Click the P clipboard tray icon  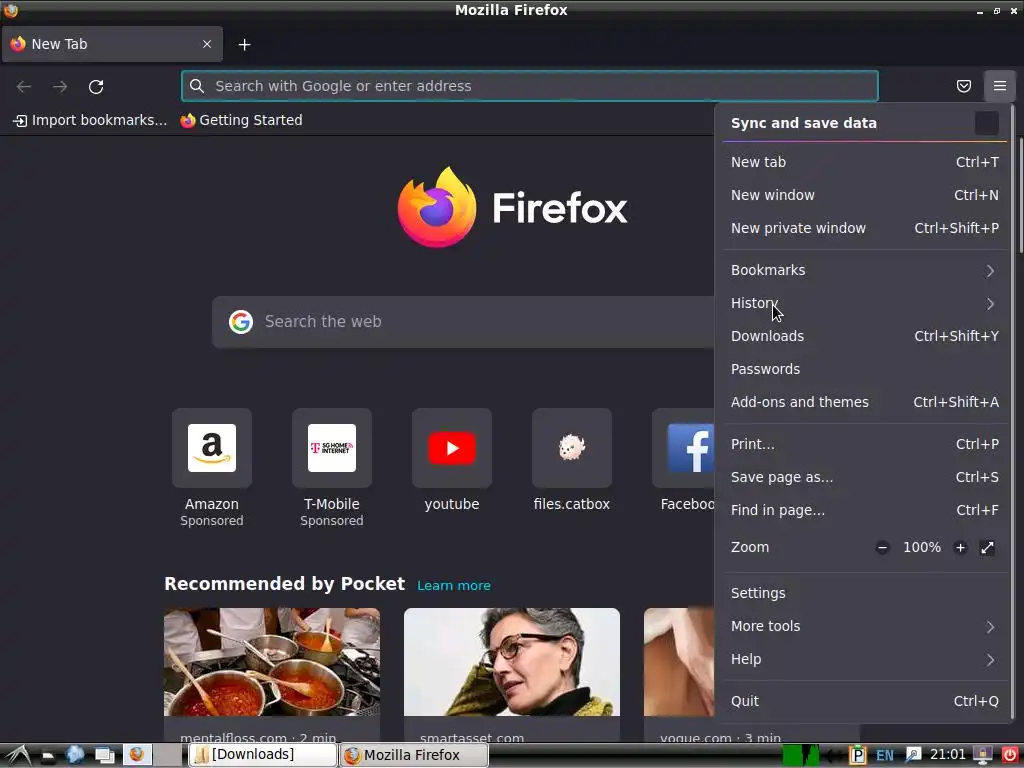(x=857, y=755)
